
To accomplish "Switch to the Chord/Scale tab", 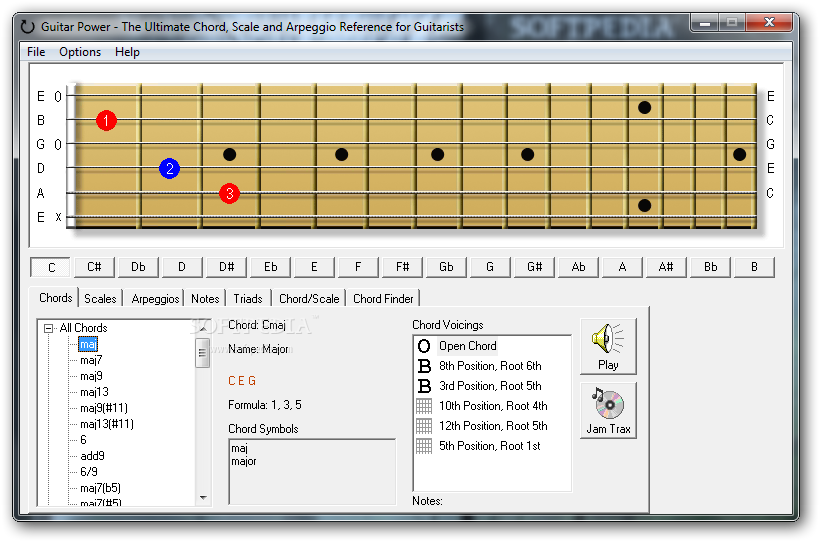I will coord(309,299).
